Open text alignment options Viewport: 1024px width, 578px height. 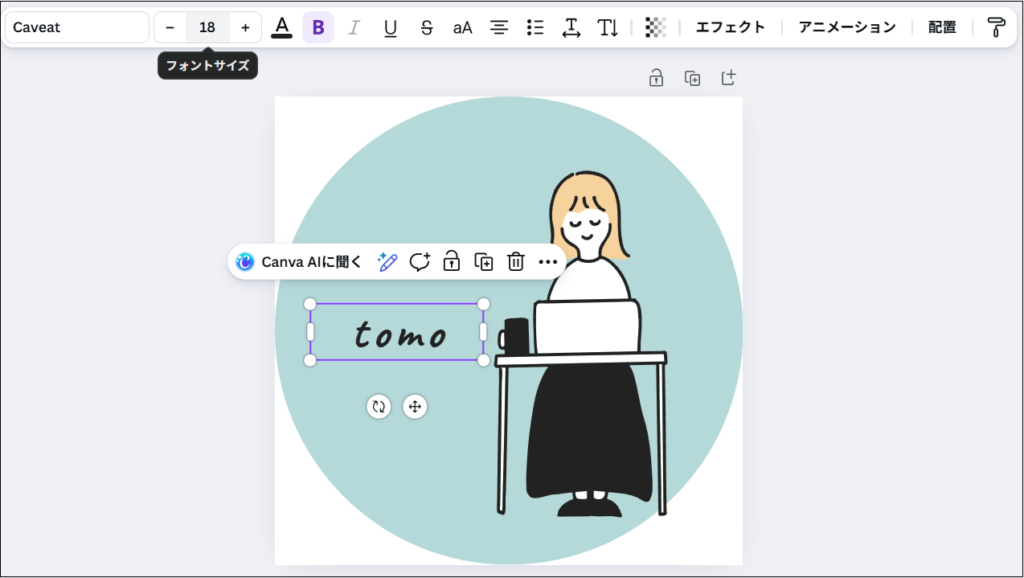(498, 27)
